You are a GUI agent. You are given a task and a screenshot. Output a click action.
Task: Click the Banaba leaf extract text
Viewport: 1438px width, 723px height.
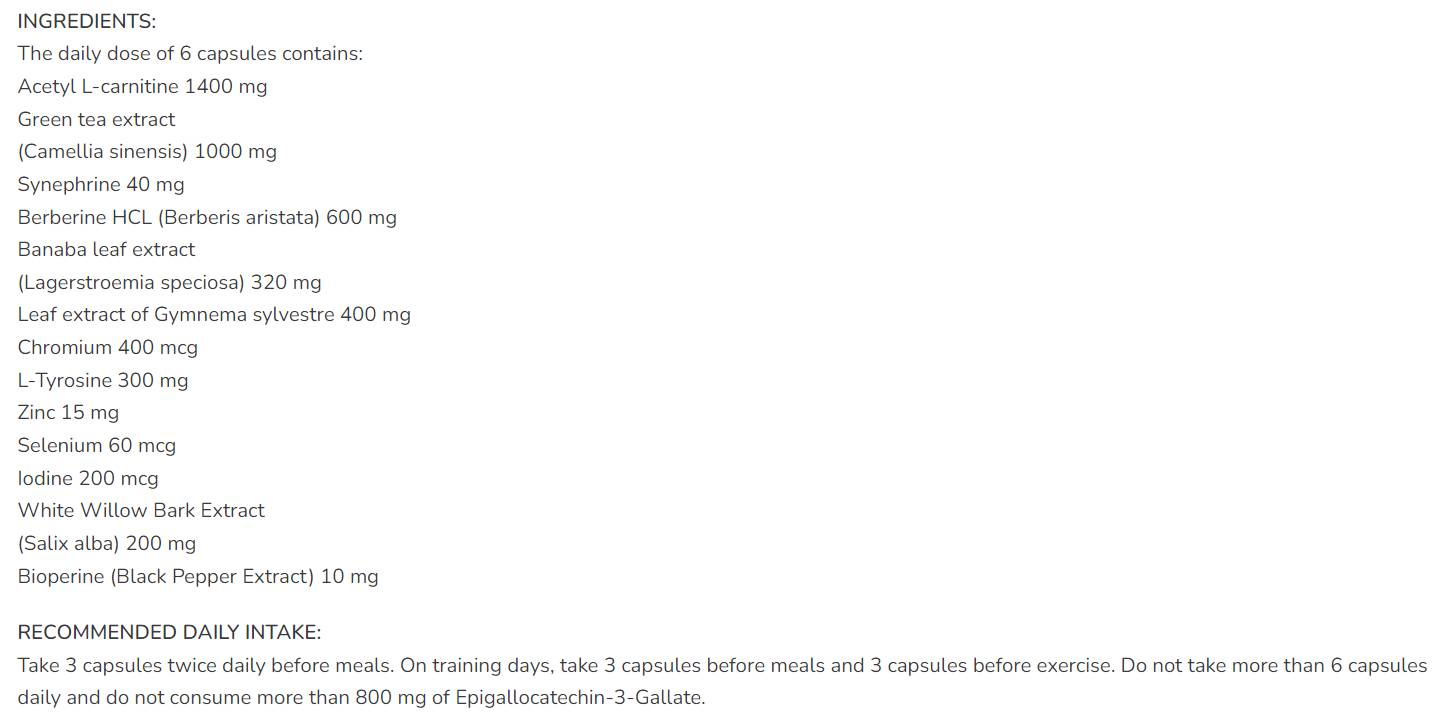[106, 250]
